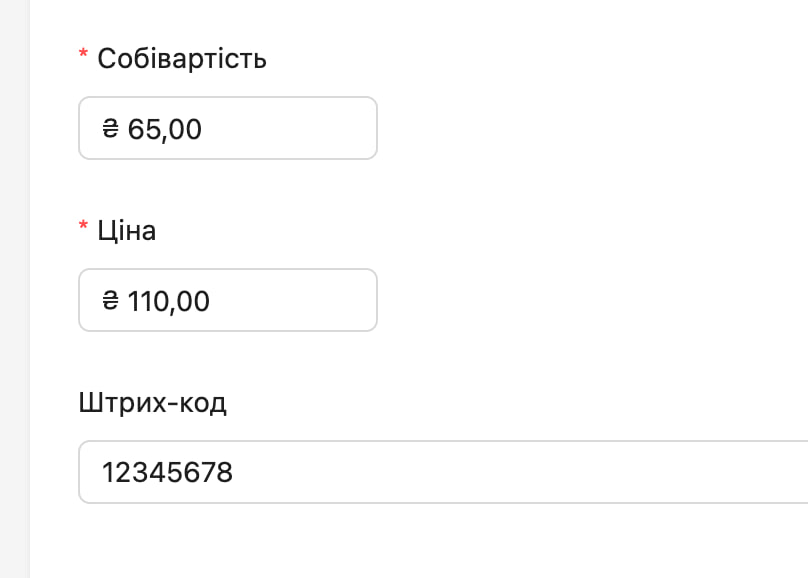The height and width of the screenshot is (578, 808).
Task: Click the gray left sidebar strip
Action: click(14, 289)
